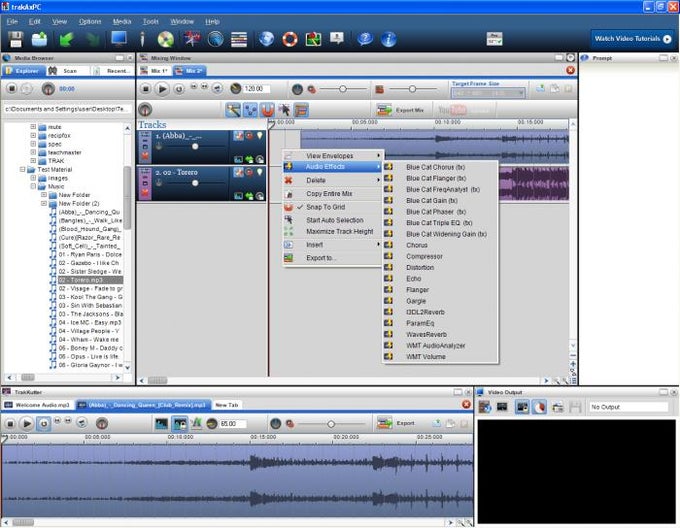This screenshot has height=528, width=680.
Task: Apply the Compressor audio effect
Action: (440, 257)
